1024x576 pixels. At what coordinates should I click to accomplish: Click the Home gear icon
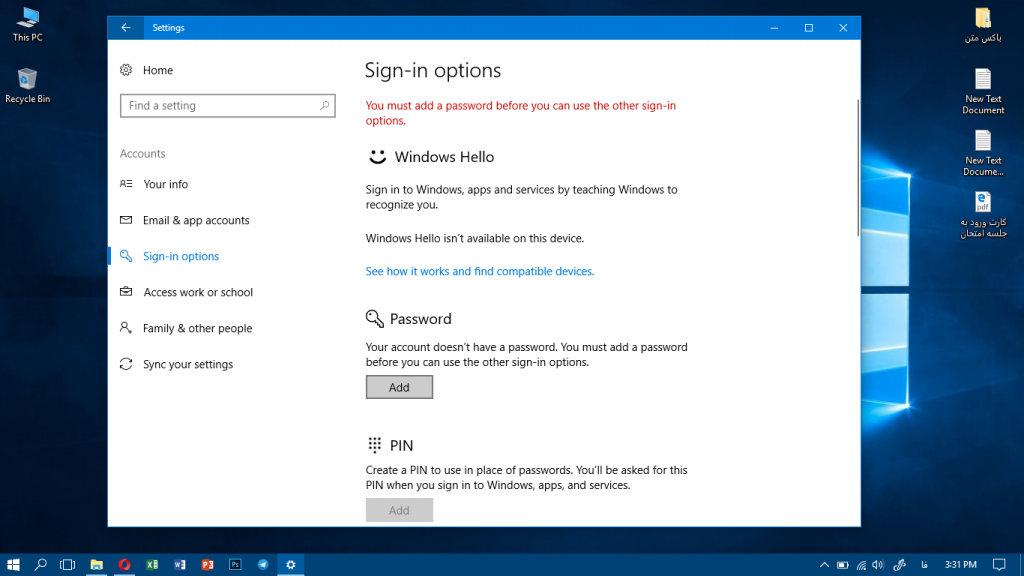126,70
